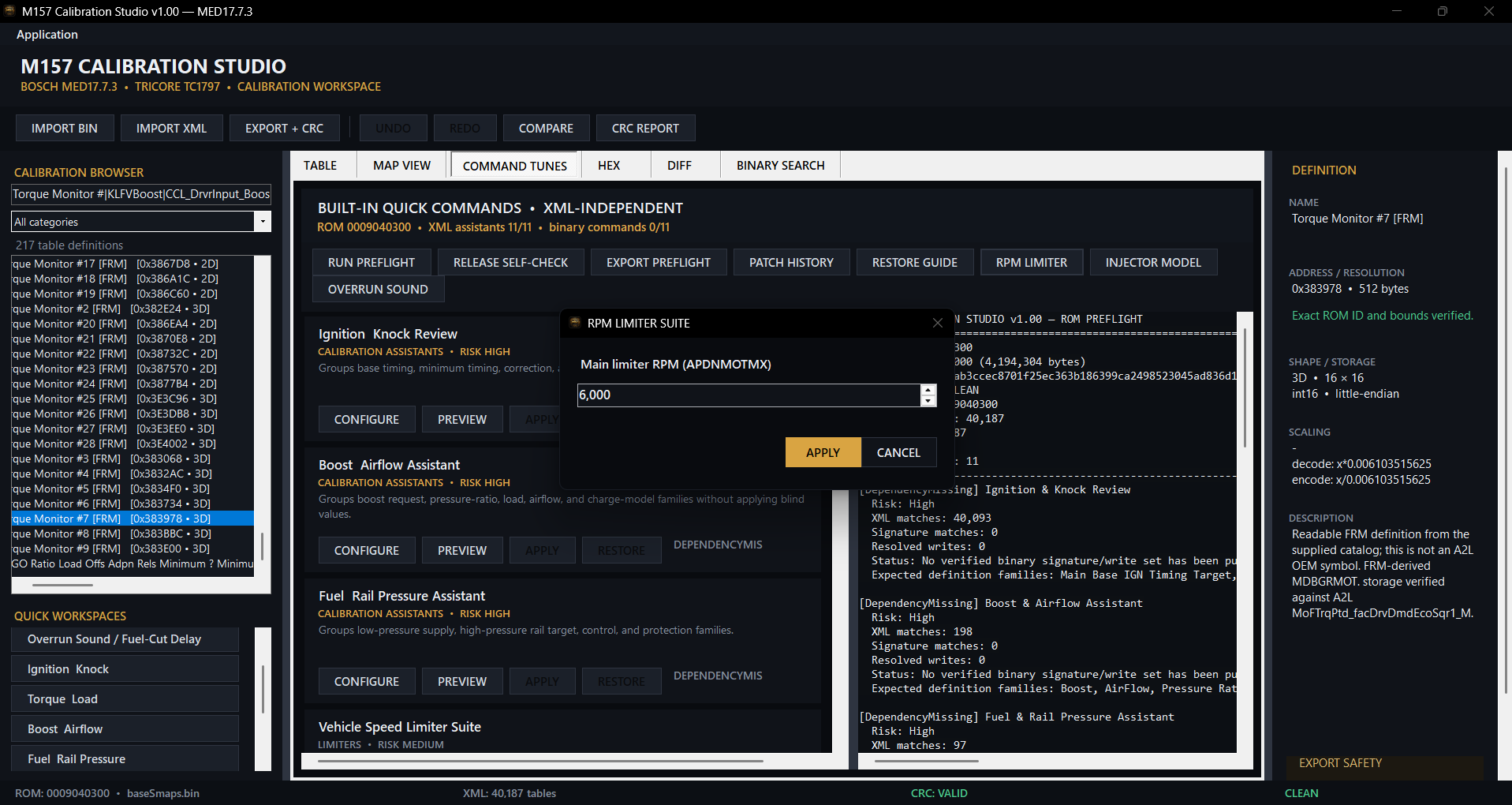Select Torque Monitor #6 [FRM] table definition
1512x805 pixels.
click(x=133, y=504)
